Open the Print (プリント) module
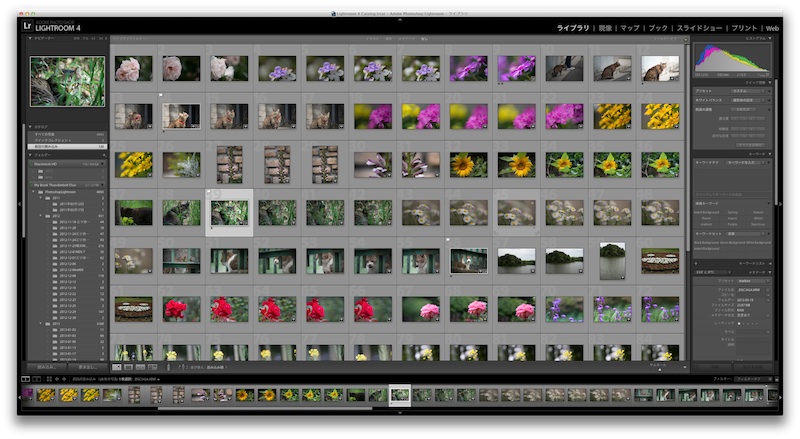Image resolution: width=800 pixels, height=439 pixels. [x=744, y=28]
